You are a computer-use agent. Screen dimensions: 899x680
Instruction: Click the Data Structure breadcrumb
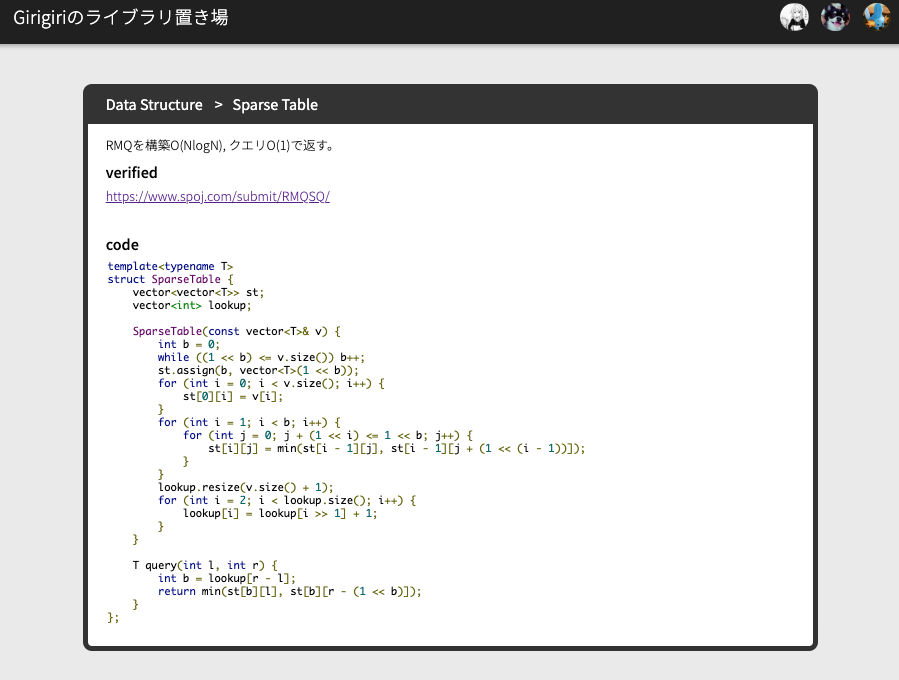point(154,105)
